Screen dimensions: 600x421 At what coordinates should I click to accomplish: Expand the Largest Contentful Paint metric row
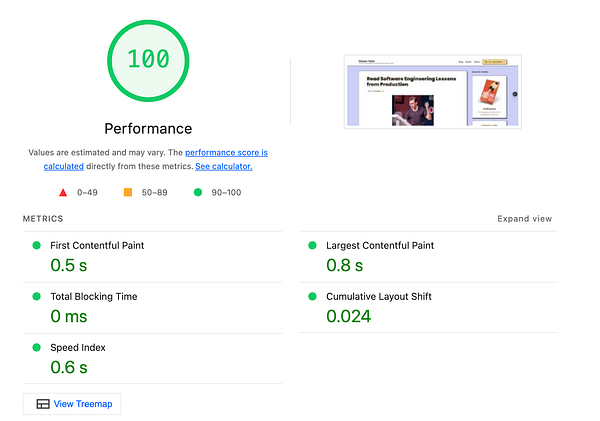pos(428,257)
